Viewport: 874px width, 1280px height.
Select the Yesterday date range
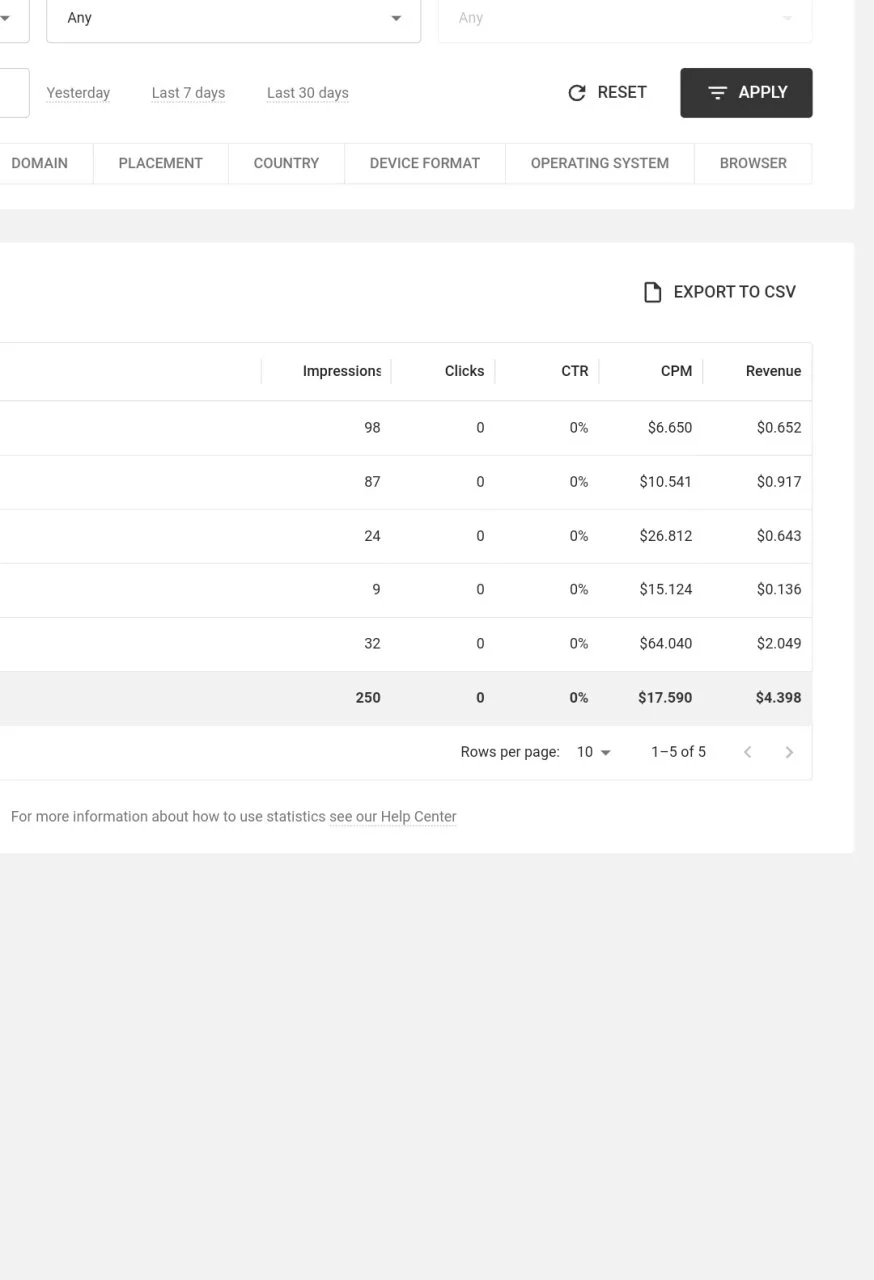click(78, 93)
